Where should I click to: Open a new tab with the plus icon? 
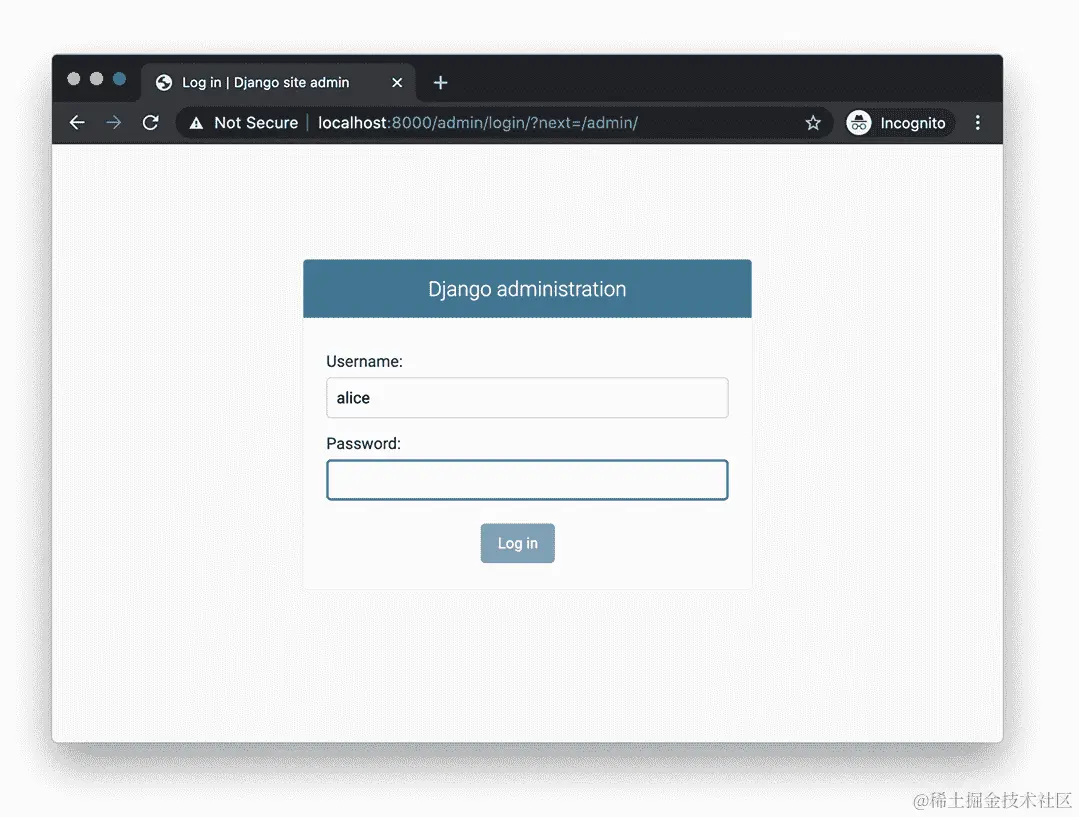(x=440, y=83)
